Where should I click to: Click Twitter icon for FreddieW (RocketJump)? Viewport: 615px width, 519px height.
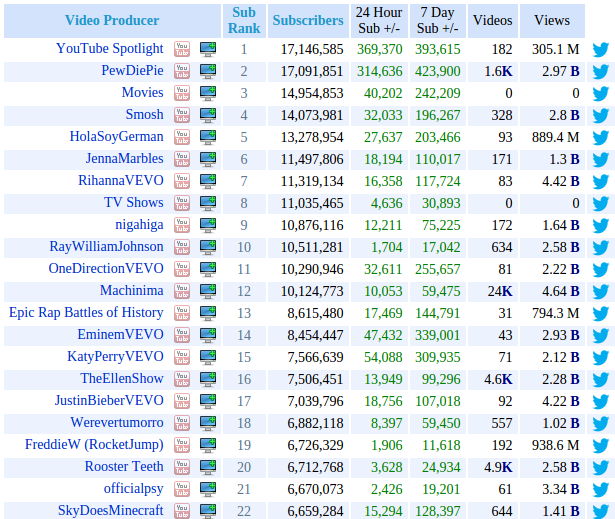point(600,445)
